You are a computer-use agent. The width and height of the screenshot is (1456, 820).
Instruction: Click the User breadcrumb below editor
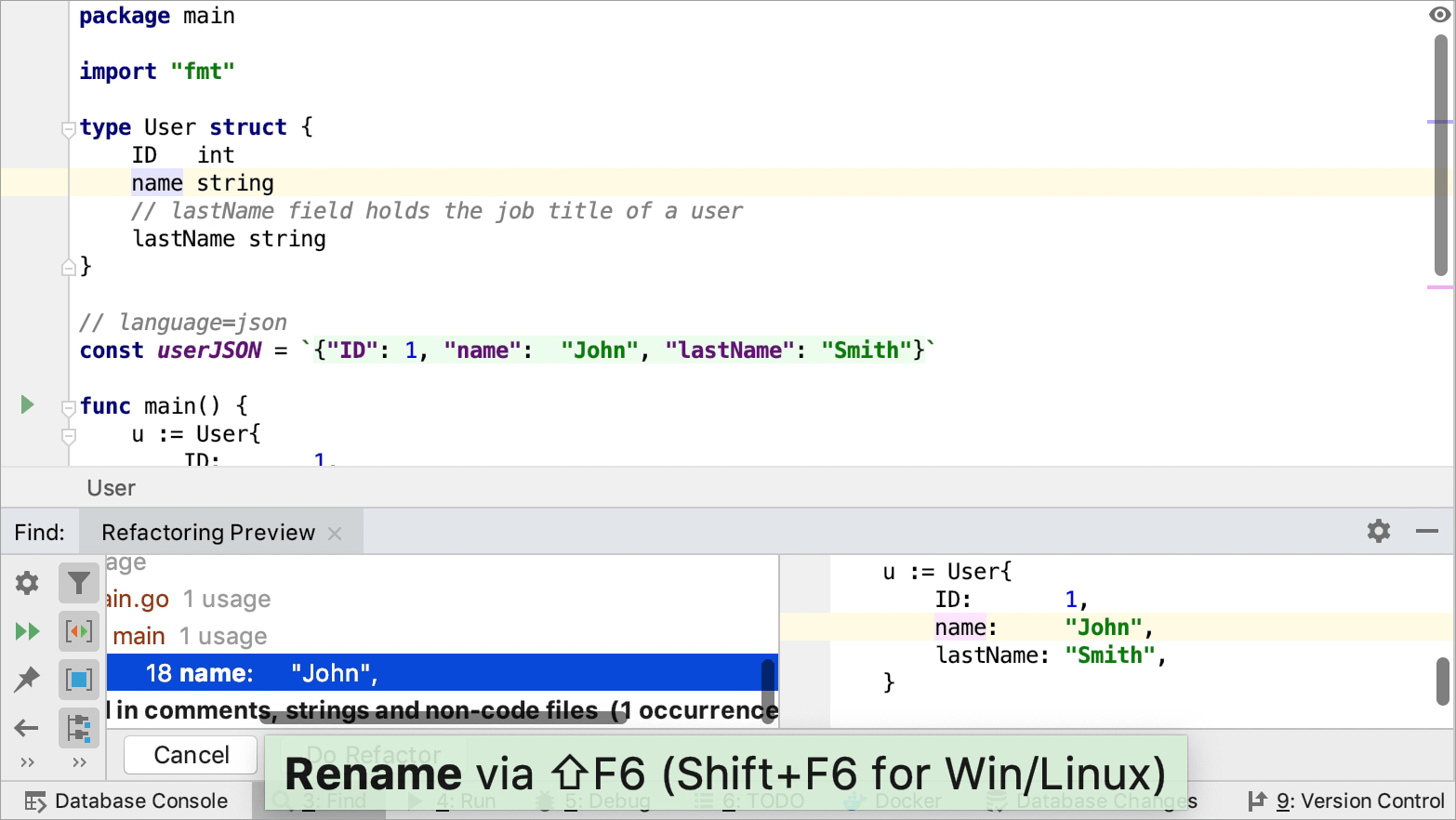coord(112,488)
